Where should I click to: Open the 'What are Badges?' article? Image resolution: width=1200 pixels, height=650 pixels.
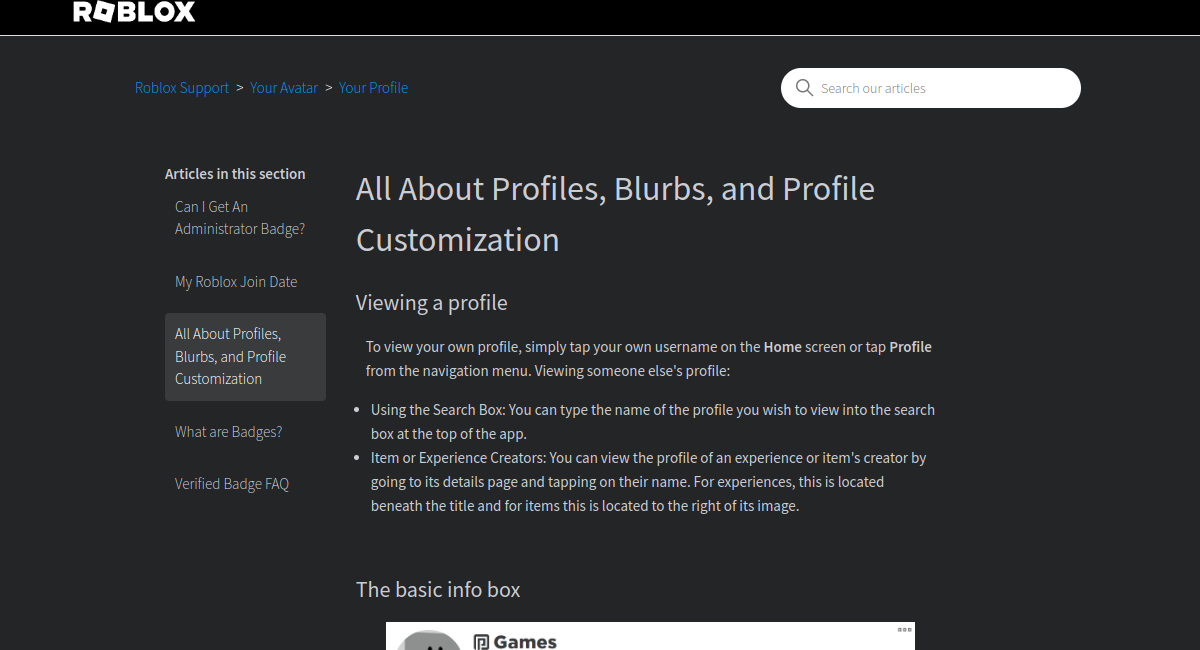click(229, 432)
